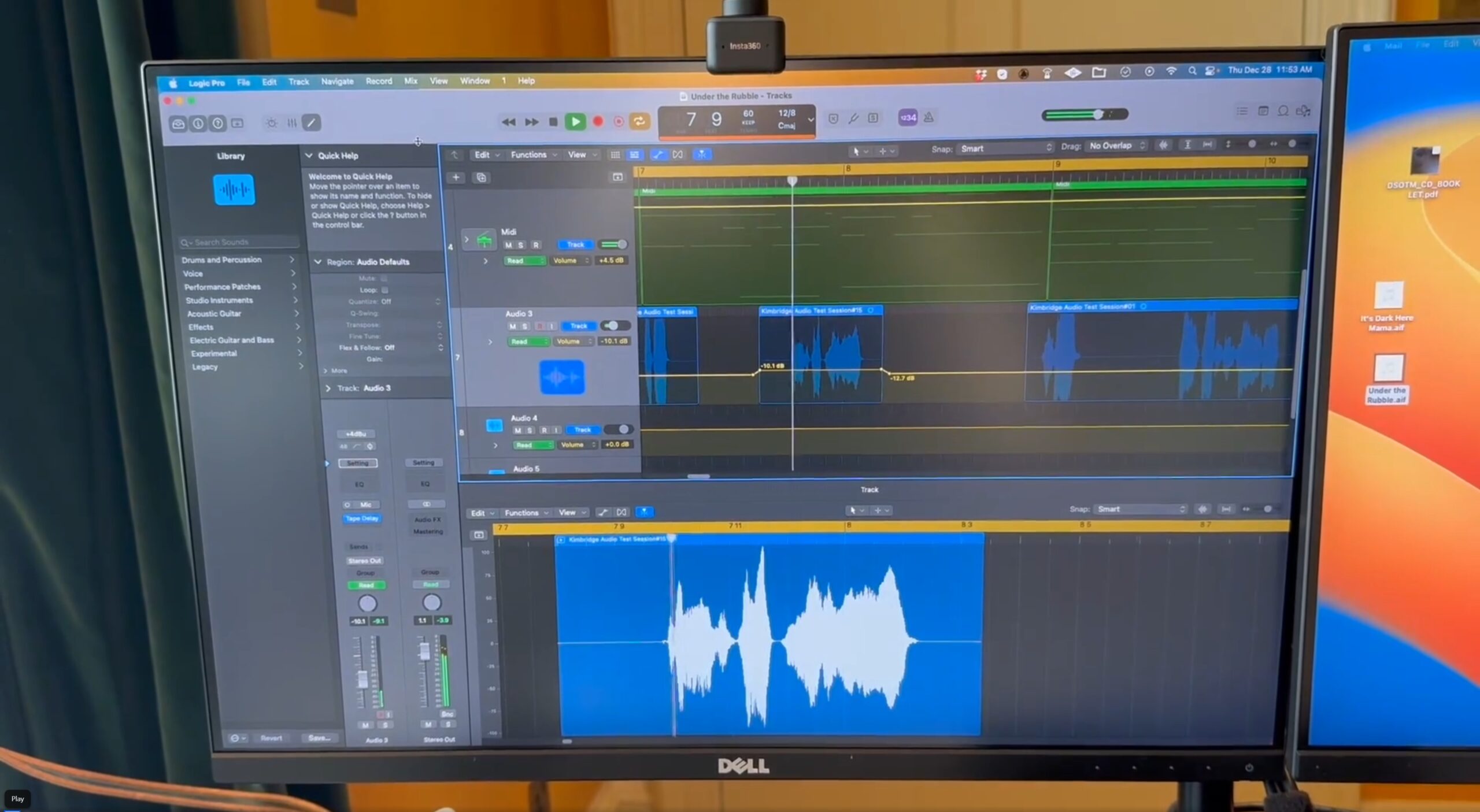Collapse the Region Audio Defaults section
The width and height of the screenshot is (1480, 812).
click(317, 262)
